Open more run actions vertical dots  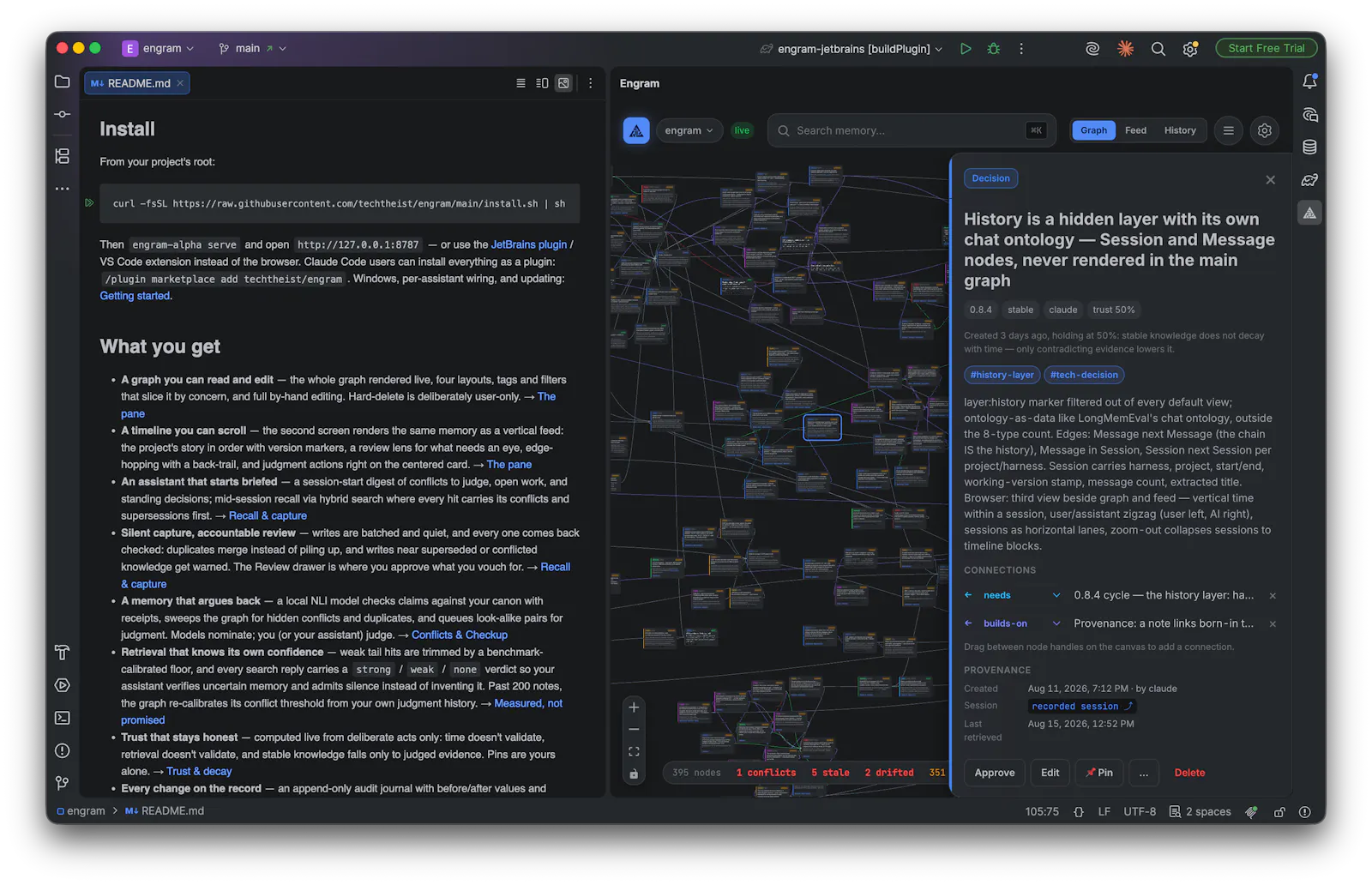click(x=1021, y=49)
